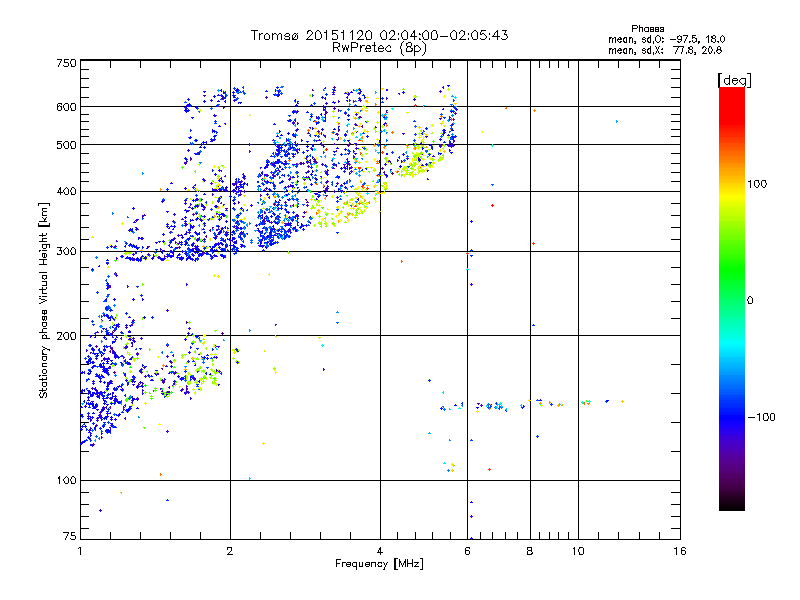The height and width of the screenshot is (600, 800).
Task: Click the "Stationary phase Virtual Height [km]" axis title
Action: pyautogui.click(x=44, y=300)
